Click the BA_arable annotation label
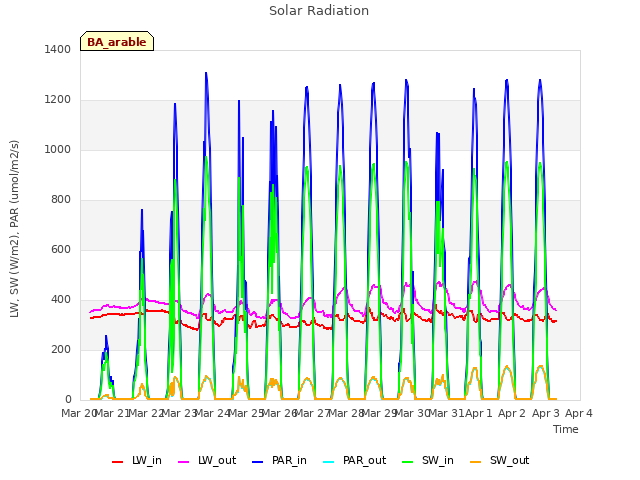Screen dimensions: 640x480 click(x=117, y=41)
